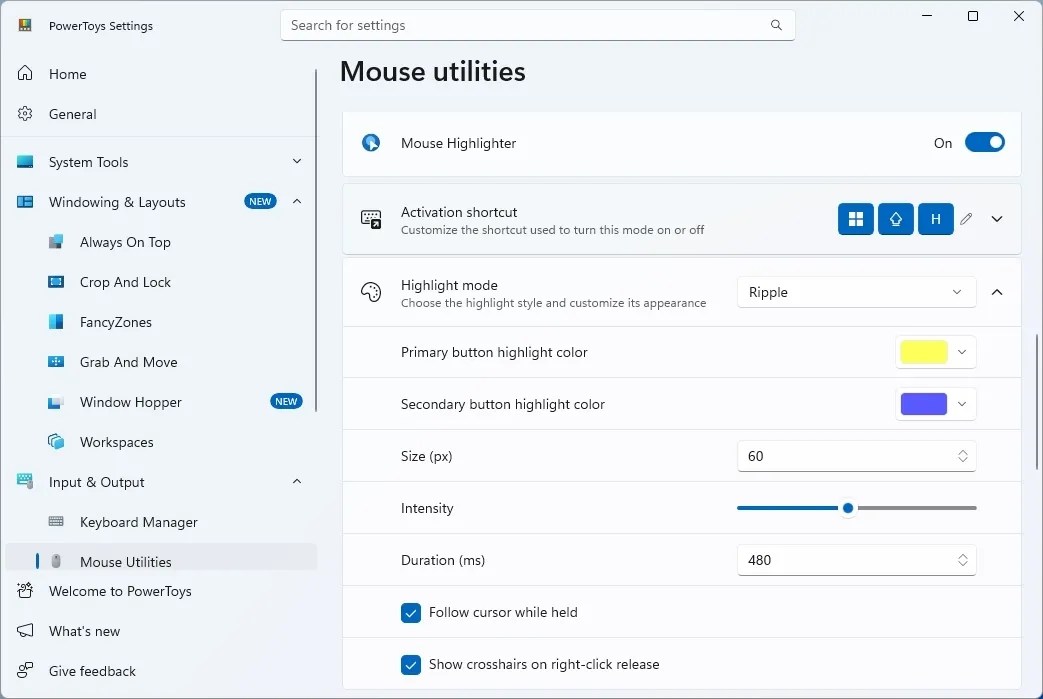1043x699 pixels.
Task: Click the Home house icon
Action: (25, 73)
